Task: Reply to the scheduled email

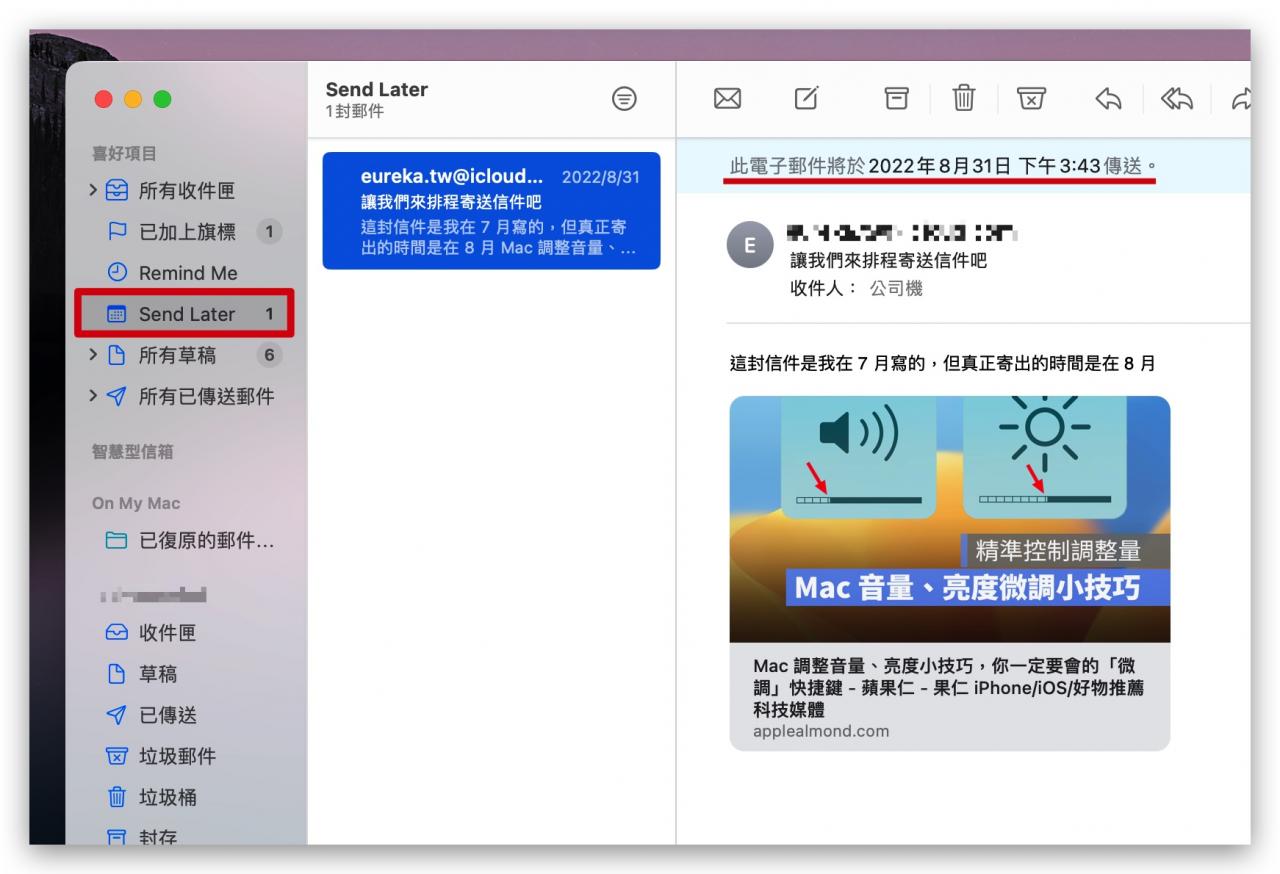Action: coord(1109,97)
